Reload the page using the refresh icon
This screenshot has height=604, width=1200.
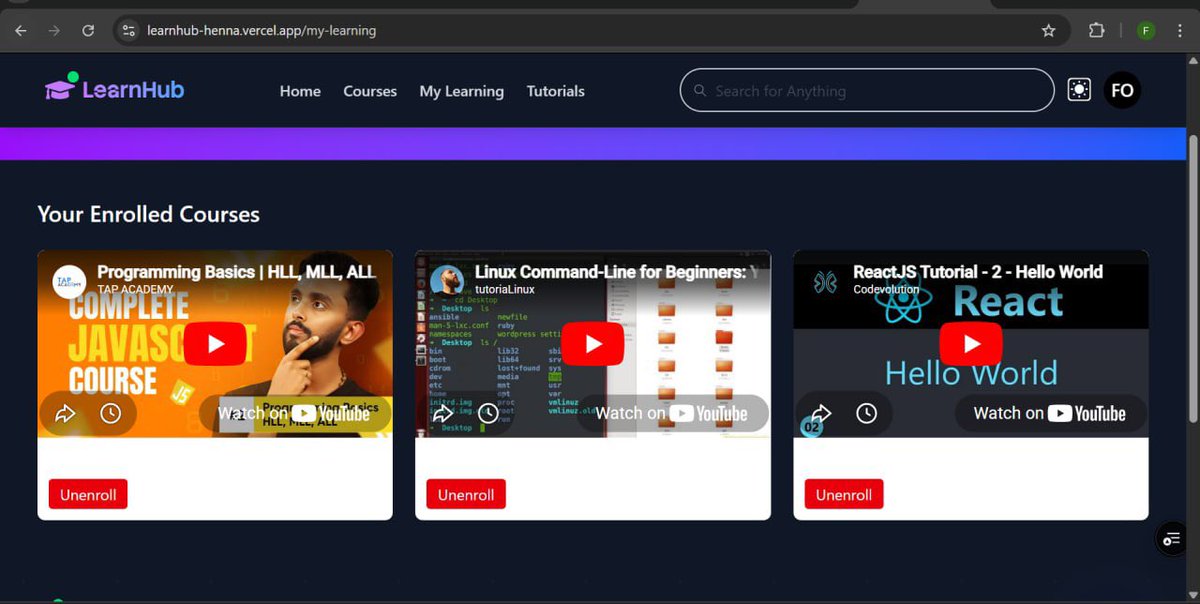88,31
